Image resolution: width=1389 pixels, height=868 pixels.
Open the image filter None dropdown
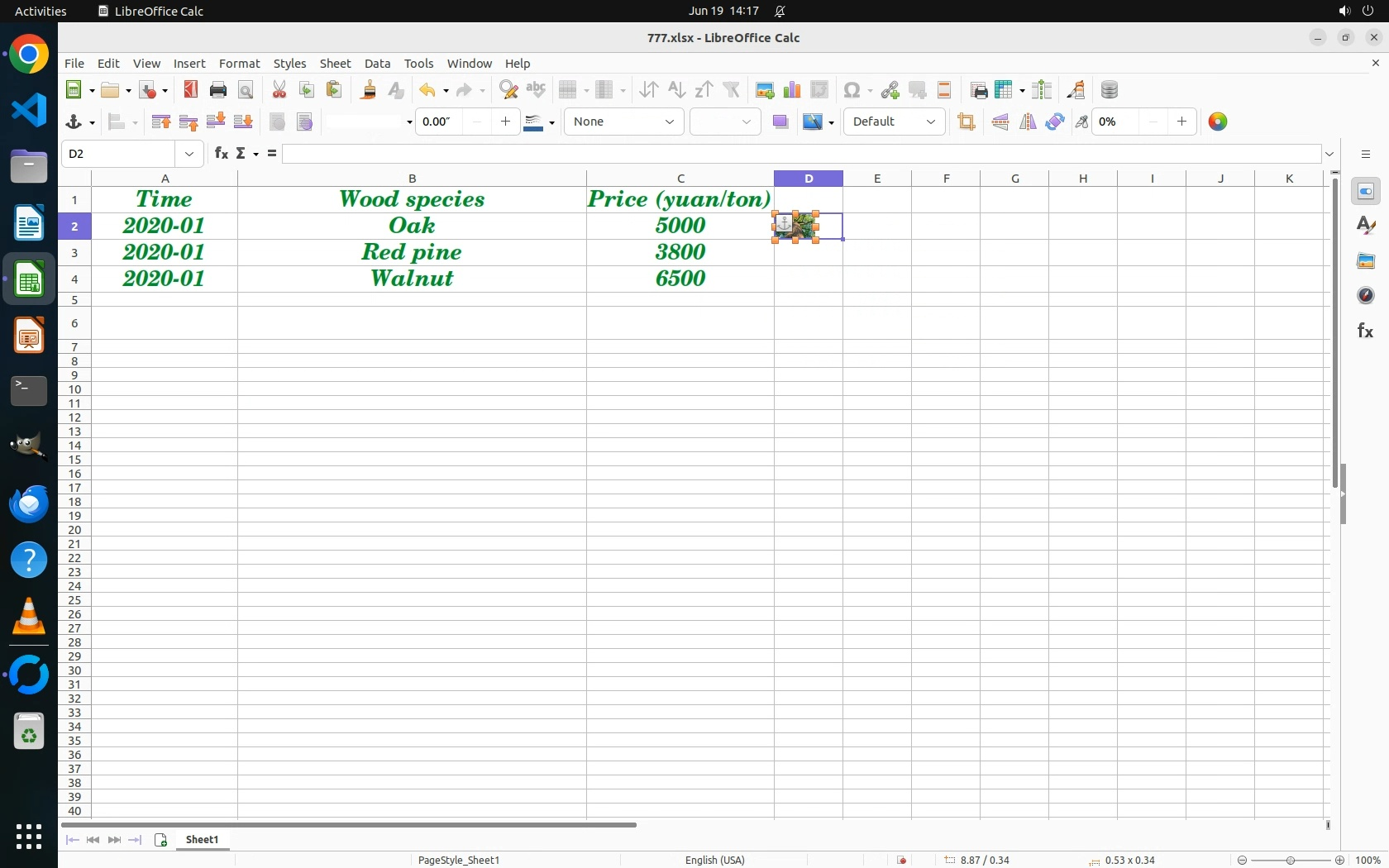click(x=623, y=122)
